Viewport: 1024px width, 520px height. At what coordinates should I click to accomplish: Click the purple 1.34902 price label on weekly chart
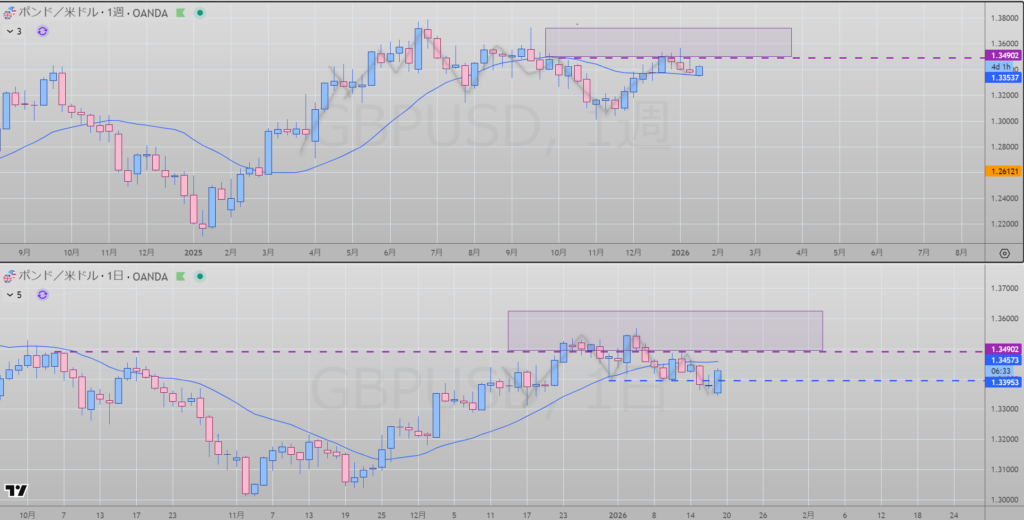point(1003,56)
